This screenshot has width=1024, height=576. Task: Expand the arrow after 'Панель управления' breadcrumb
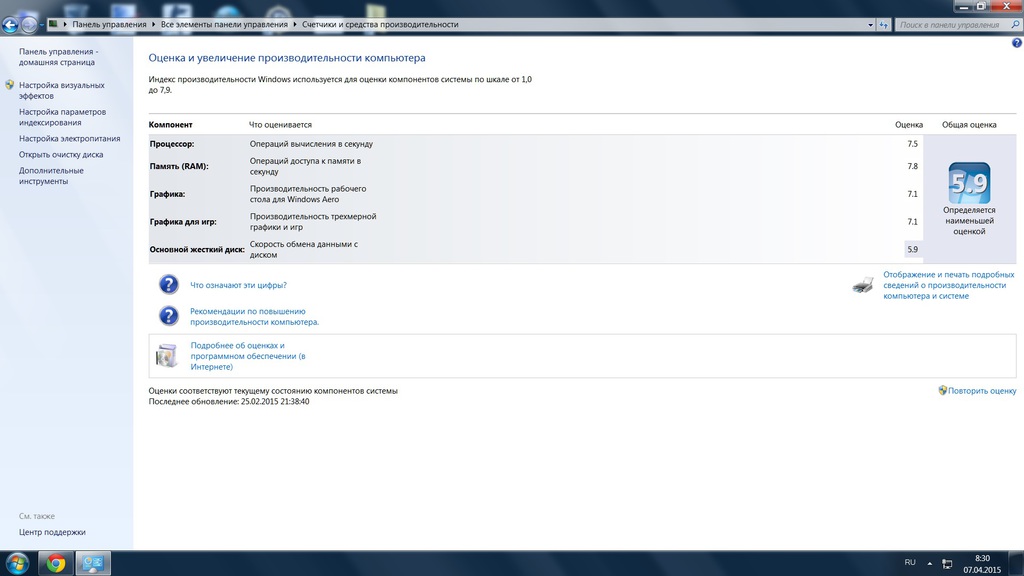point(153,24)
